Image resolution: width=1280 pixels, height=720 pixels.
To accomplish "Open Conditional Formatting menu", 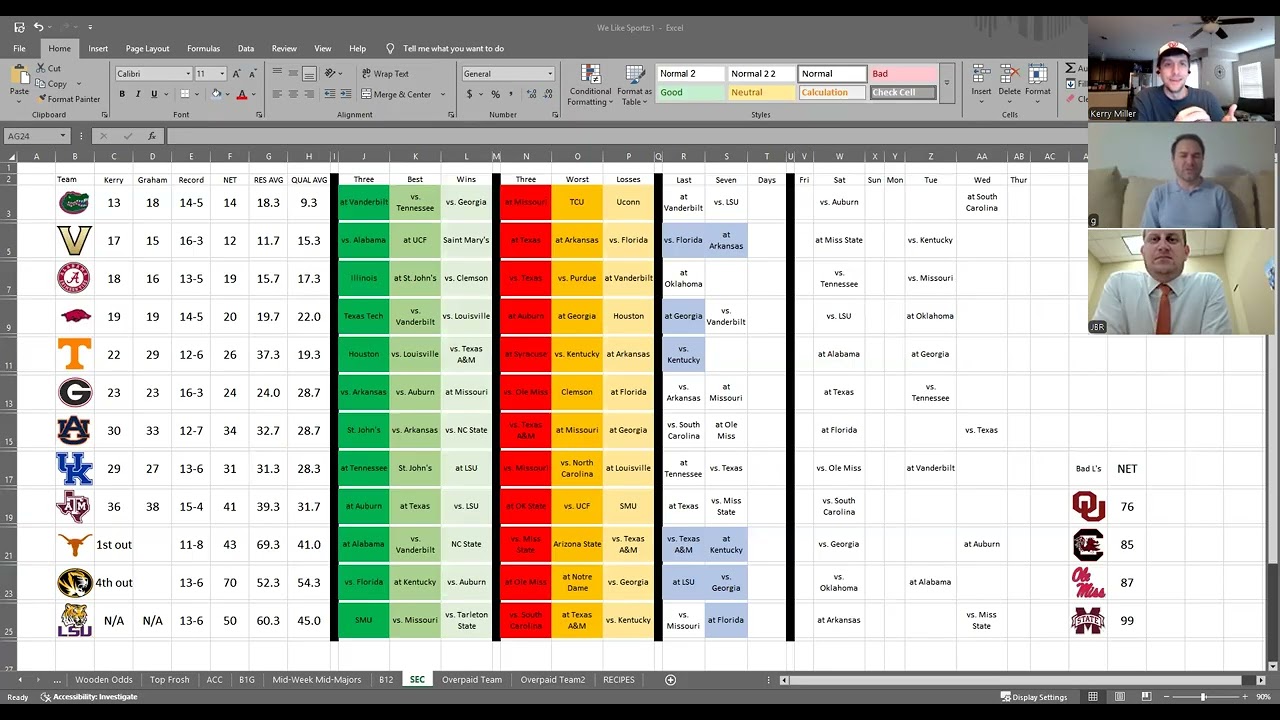I will tap(590, 86).
